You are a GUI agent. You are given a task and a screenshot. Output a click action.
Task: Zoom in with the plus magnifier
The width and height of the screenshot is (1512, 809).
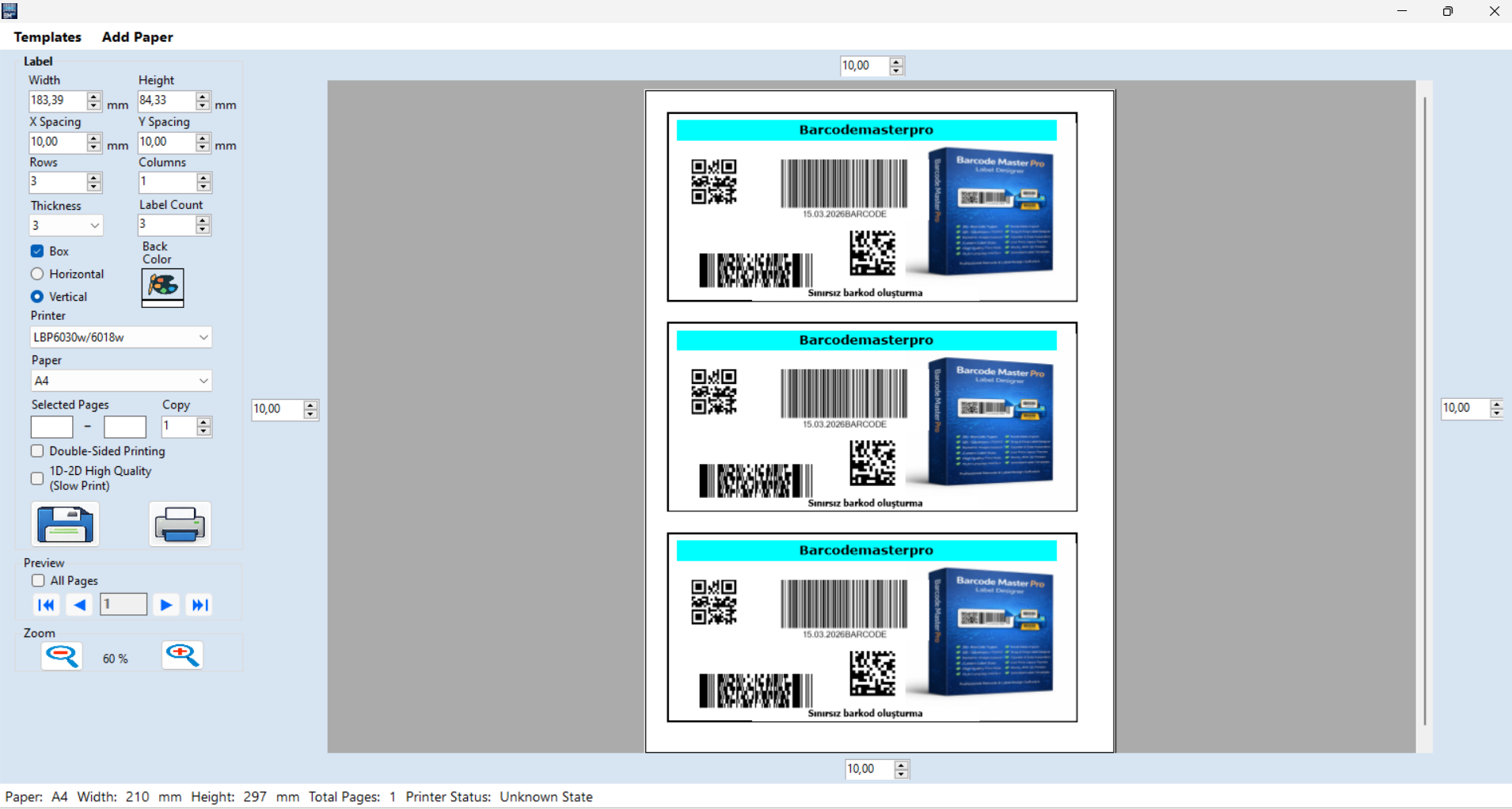click(182, 655)
